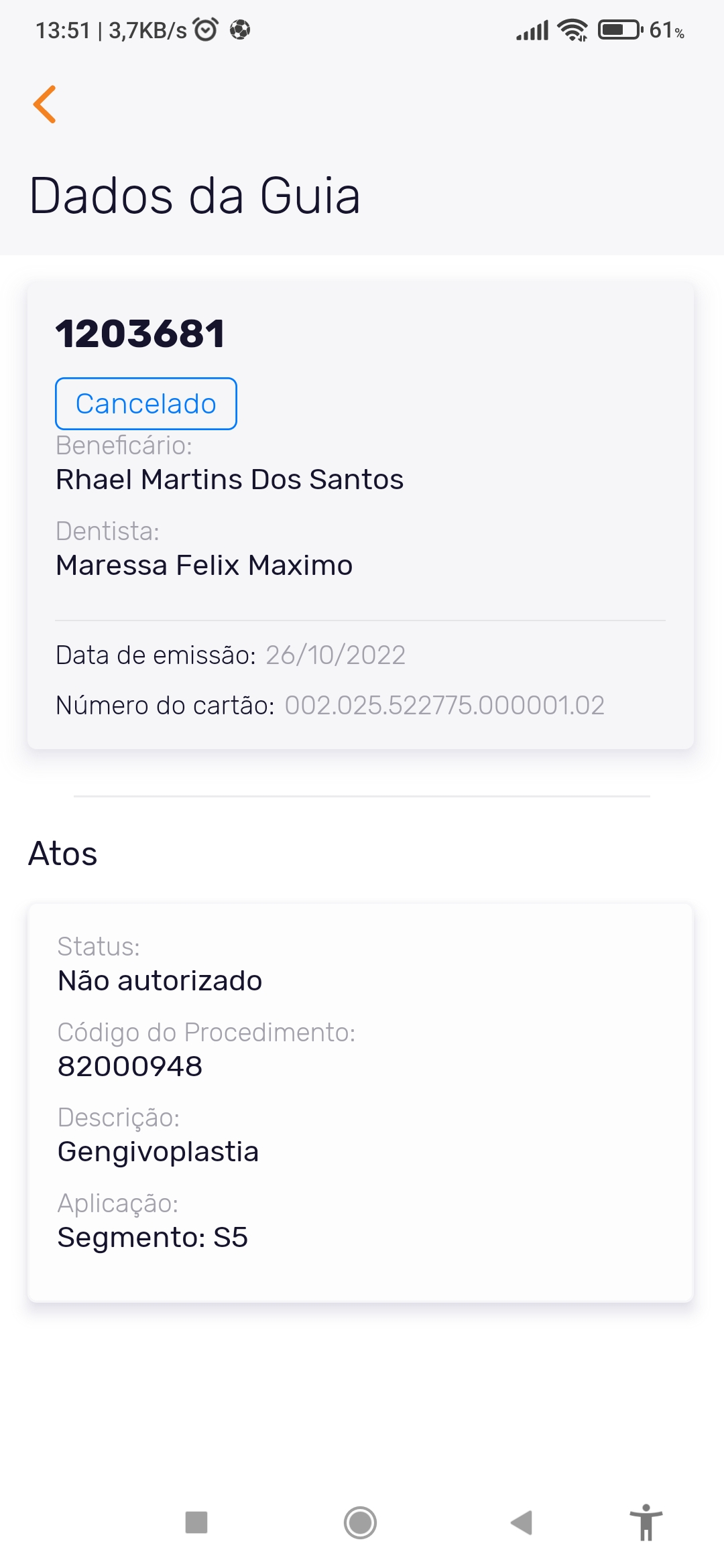Viewport: 724px width, 1568px height.
Task: Tap the mobile signal strength icon
Action: [532, 30]
